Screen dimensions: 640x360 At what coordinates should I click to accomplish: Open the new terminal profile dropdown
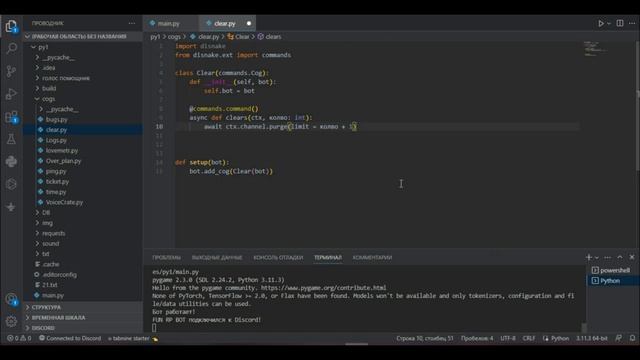pos(597,258)
